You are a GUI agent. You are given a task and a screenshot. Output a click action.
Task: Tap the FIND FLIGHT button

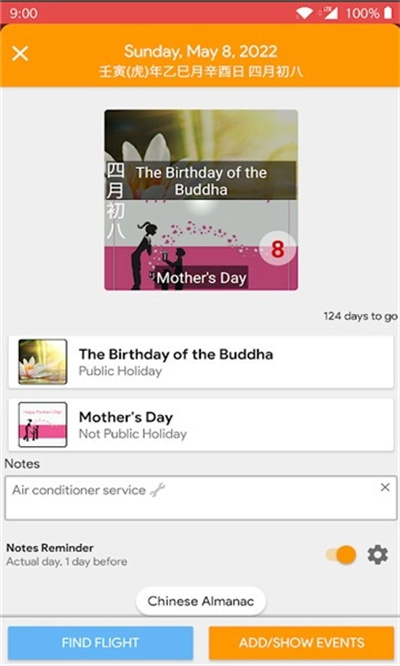point(100,642)
